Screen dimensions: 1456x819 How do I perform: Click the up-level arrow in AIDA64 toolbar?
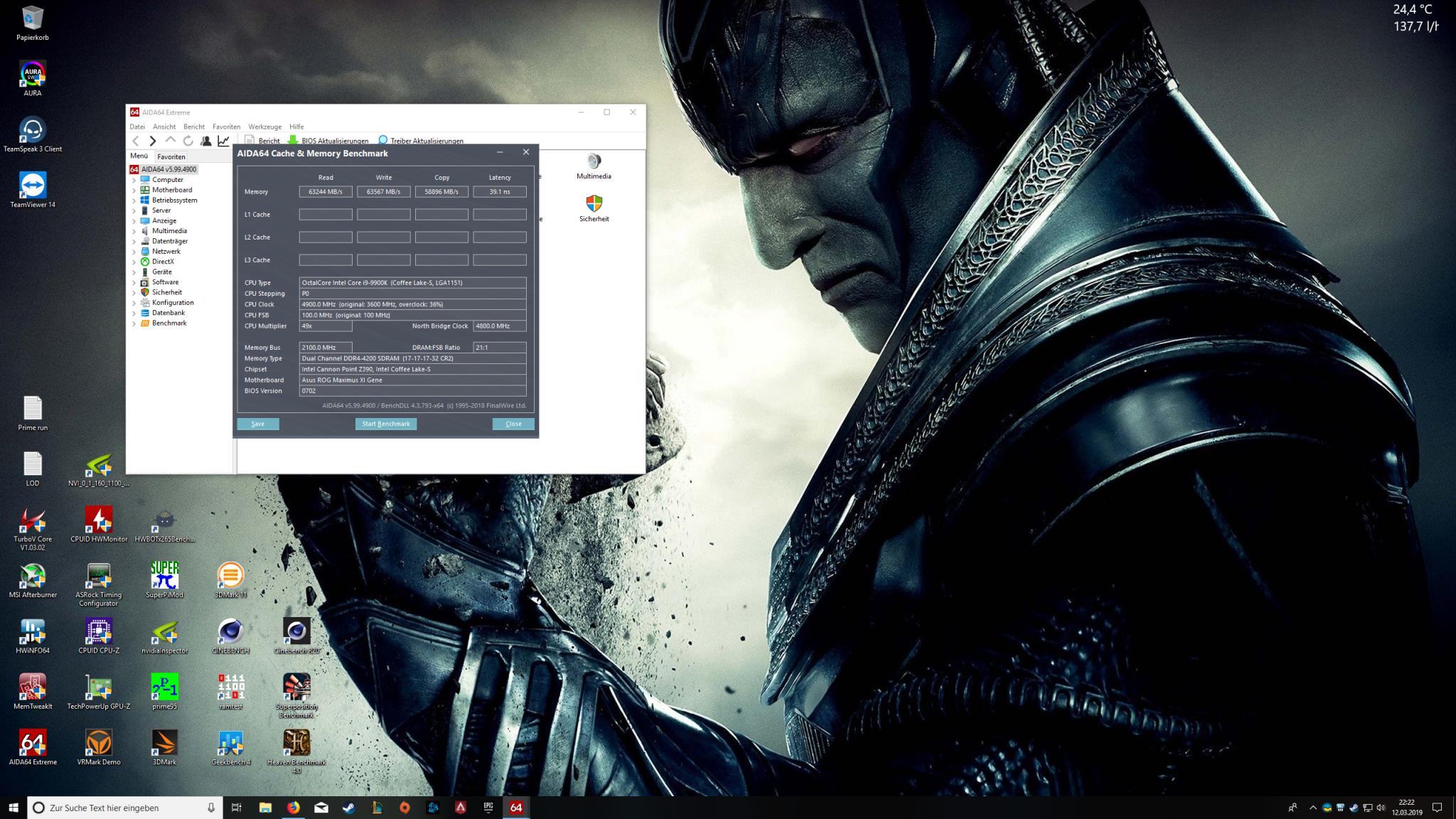click(170, 141)
